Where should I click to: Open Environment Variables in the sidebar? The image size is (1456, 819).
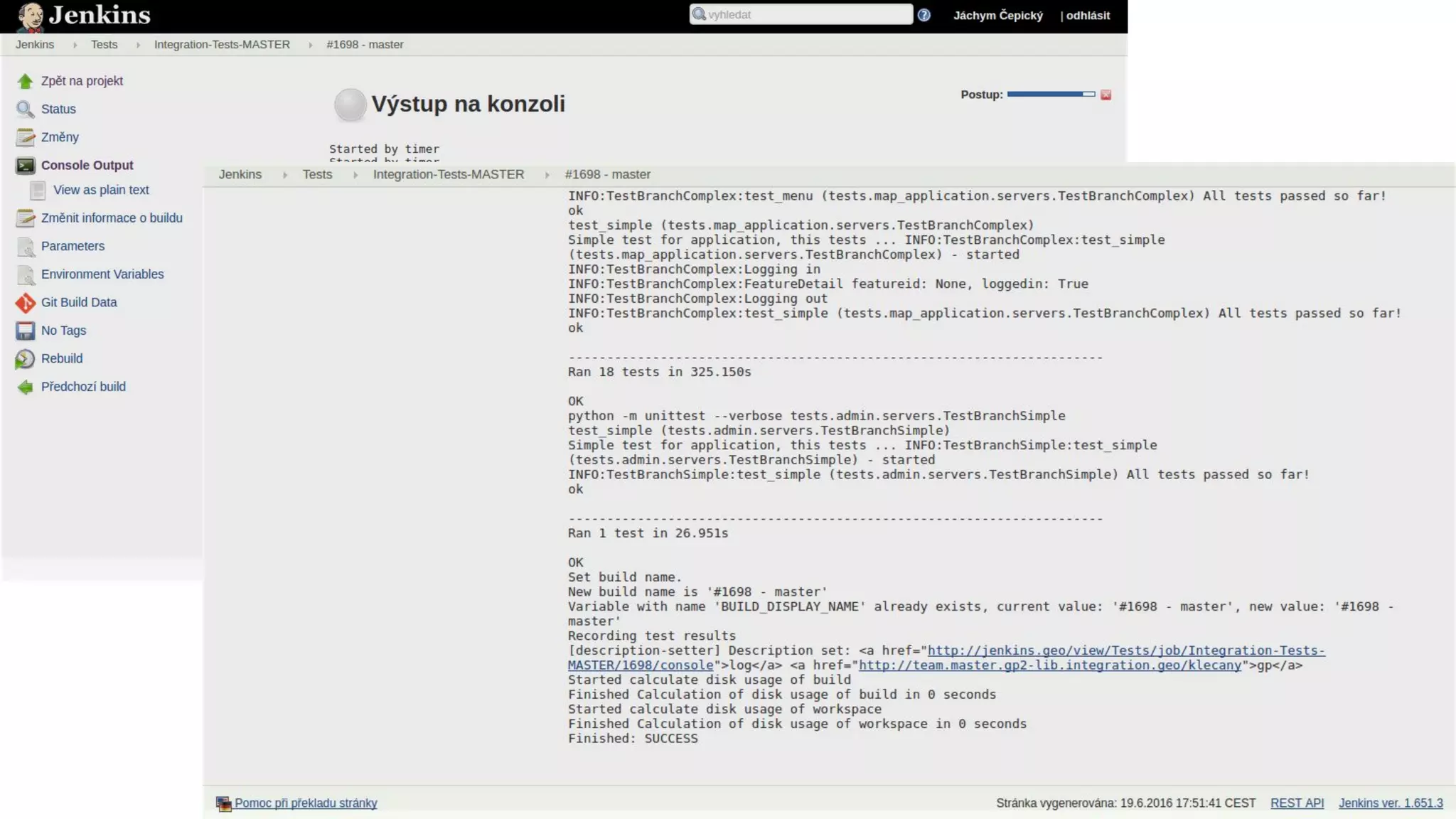102,274
